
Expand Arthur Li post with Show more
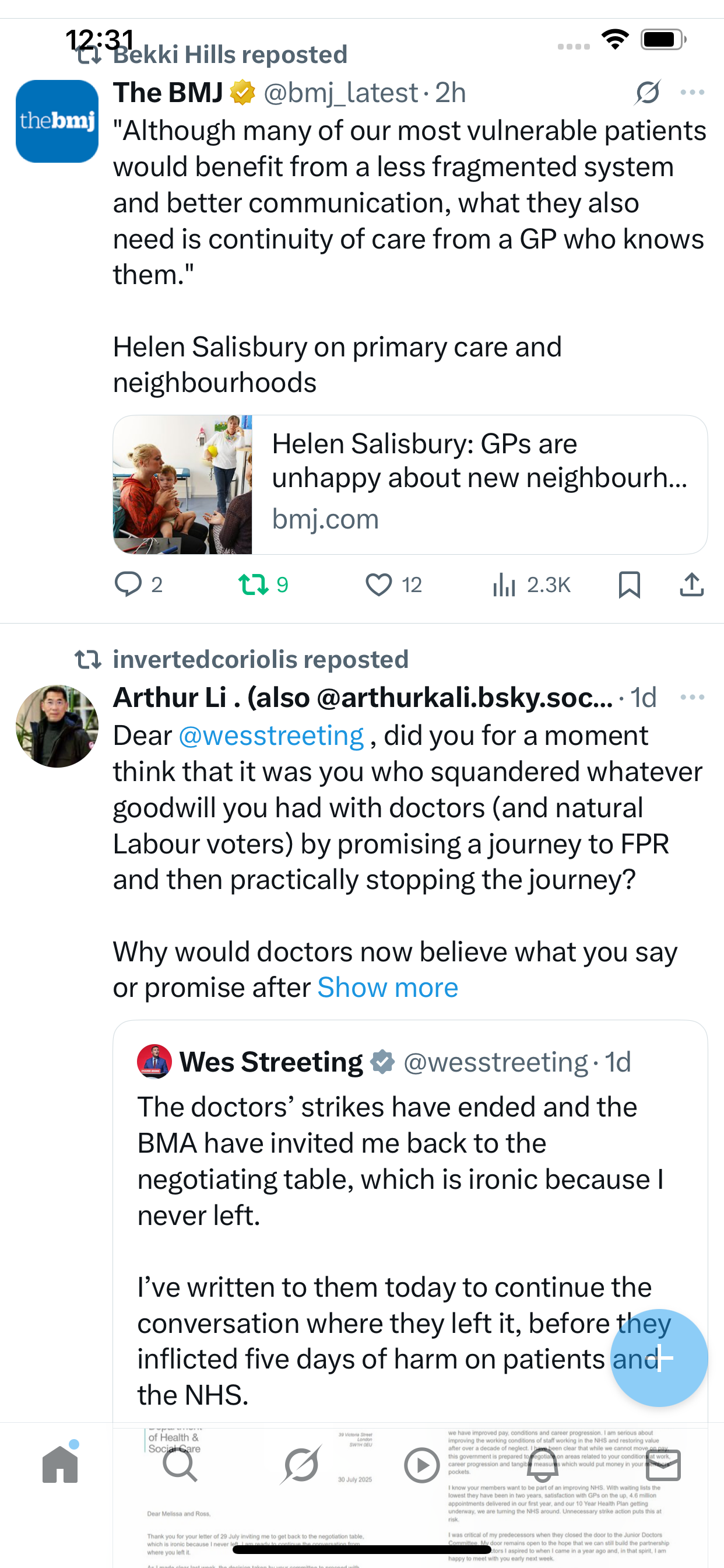click(x=388, y=988)
